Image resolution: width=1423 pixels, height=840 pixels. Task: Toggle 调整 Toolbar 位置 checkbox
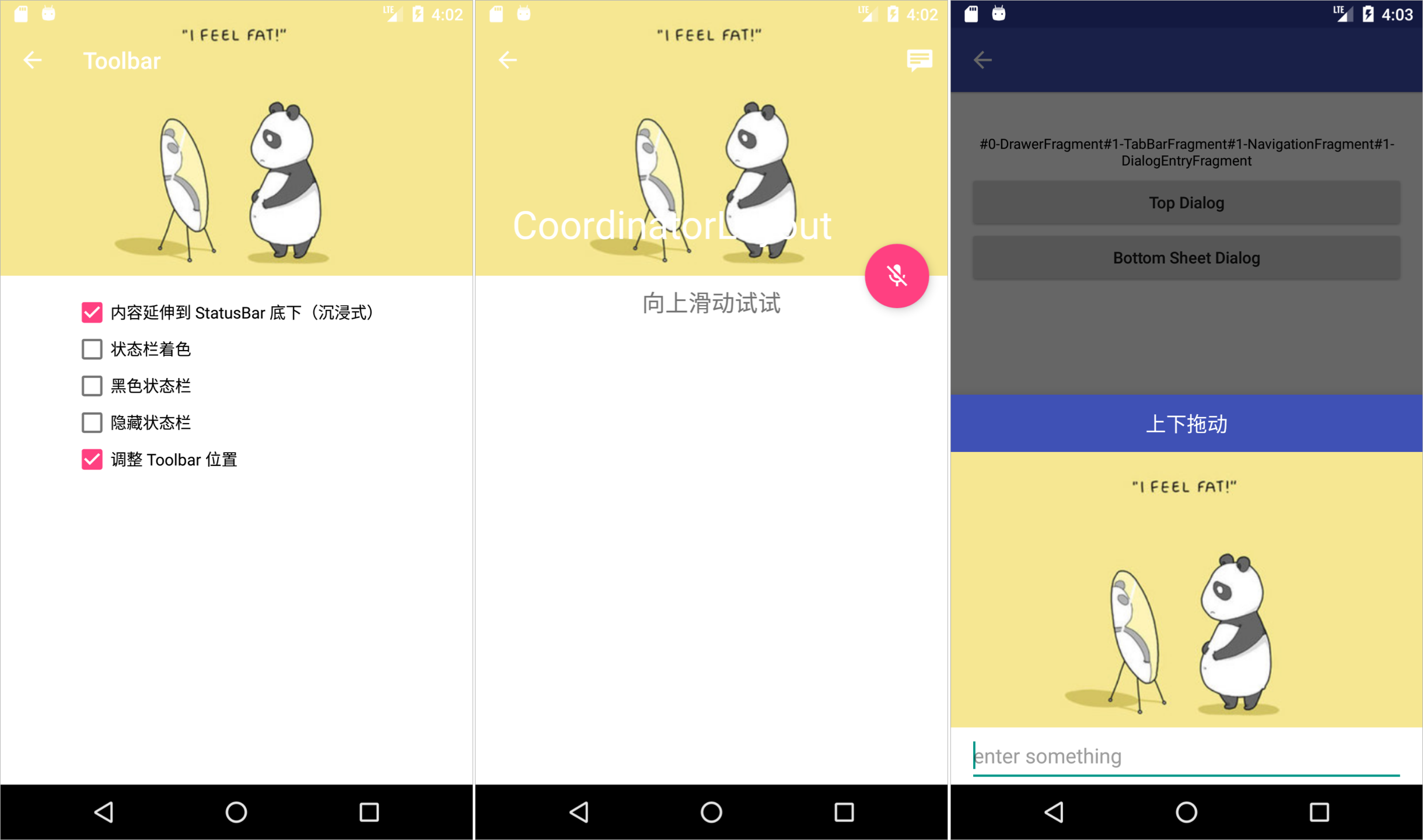91,459
